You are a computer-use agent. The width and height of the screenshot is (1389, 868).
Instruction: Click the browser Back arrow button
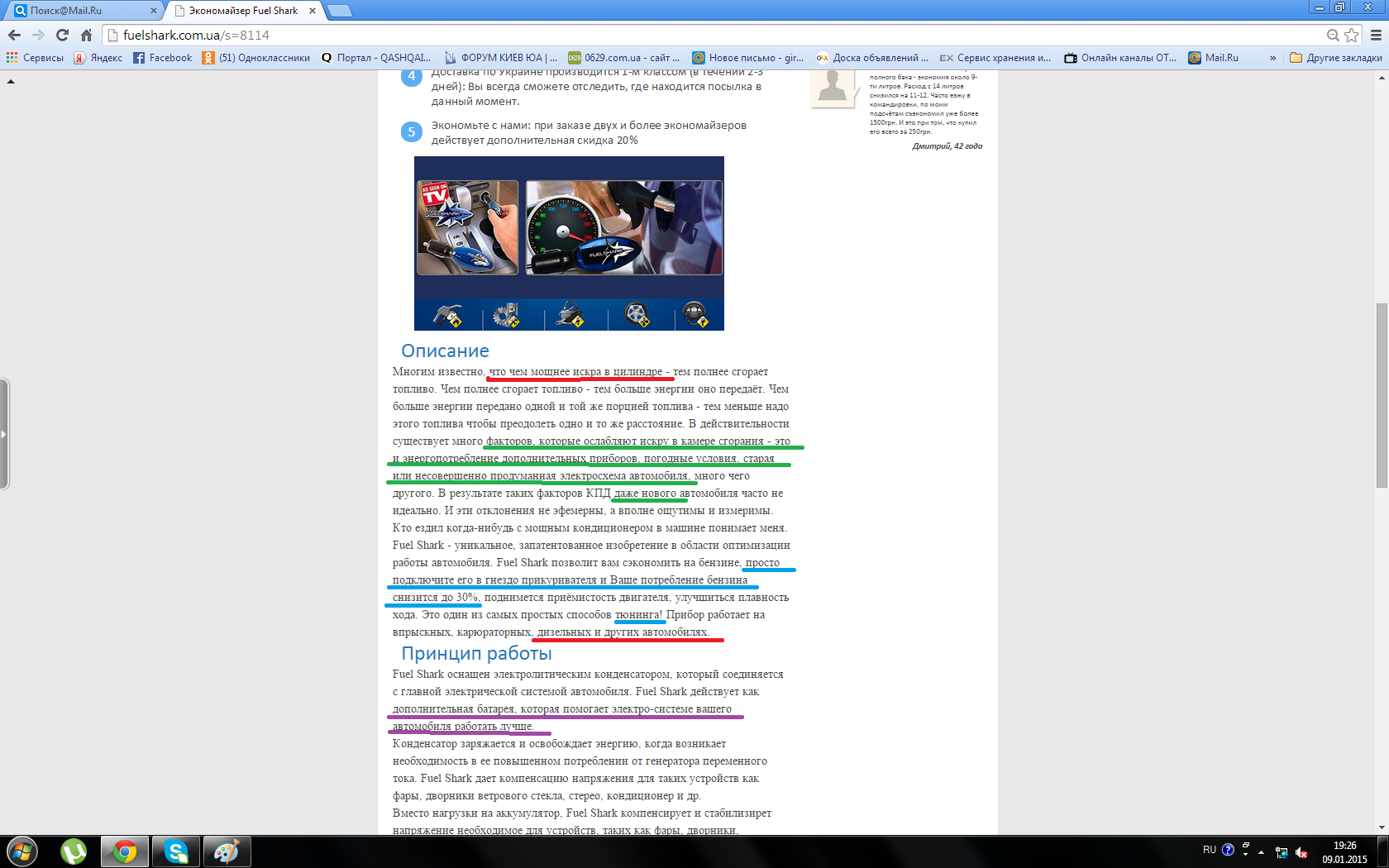(x=14, y=35)
